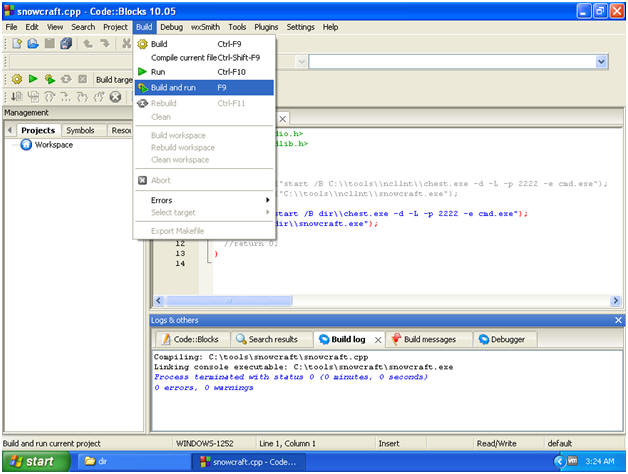Click the Undo arrow toolbar icon

[x=88, y=43]
